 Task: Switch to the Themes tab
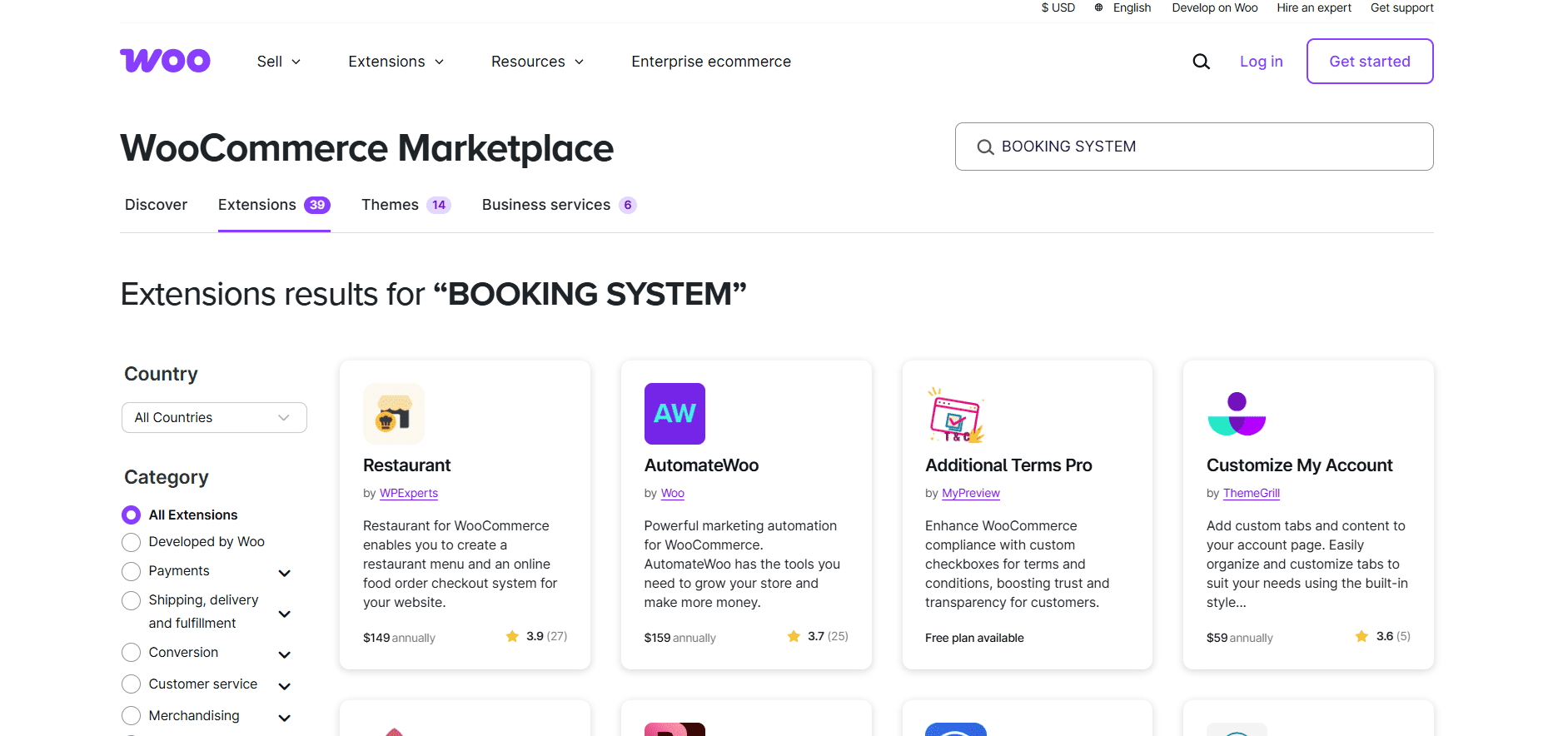point(406,205)
